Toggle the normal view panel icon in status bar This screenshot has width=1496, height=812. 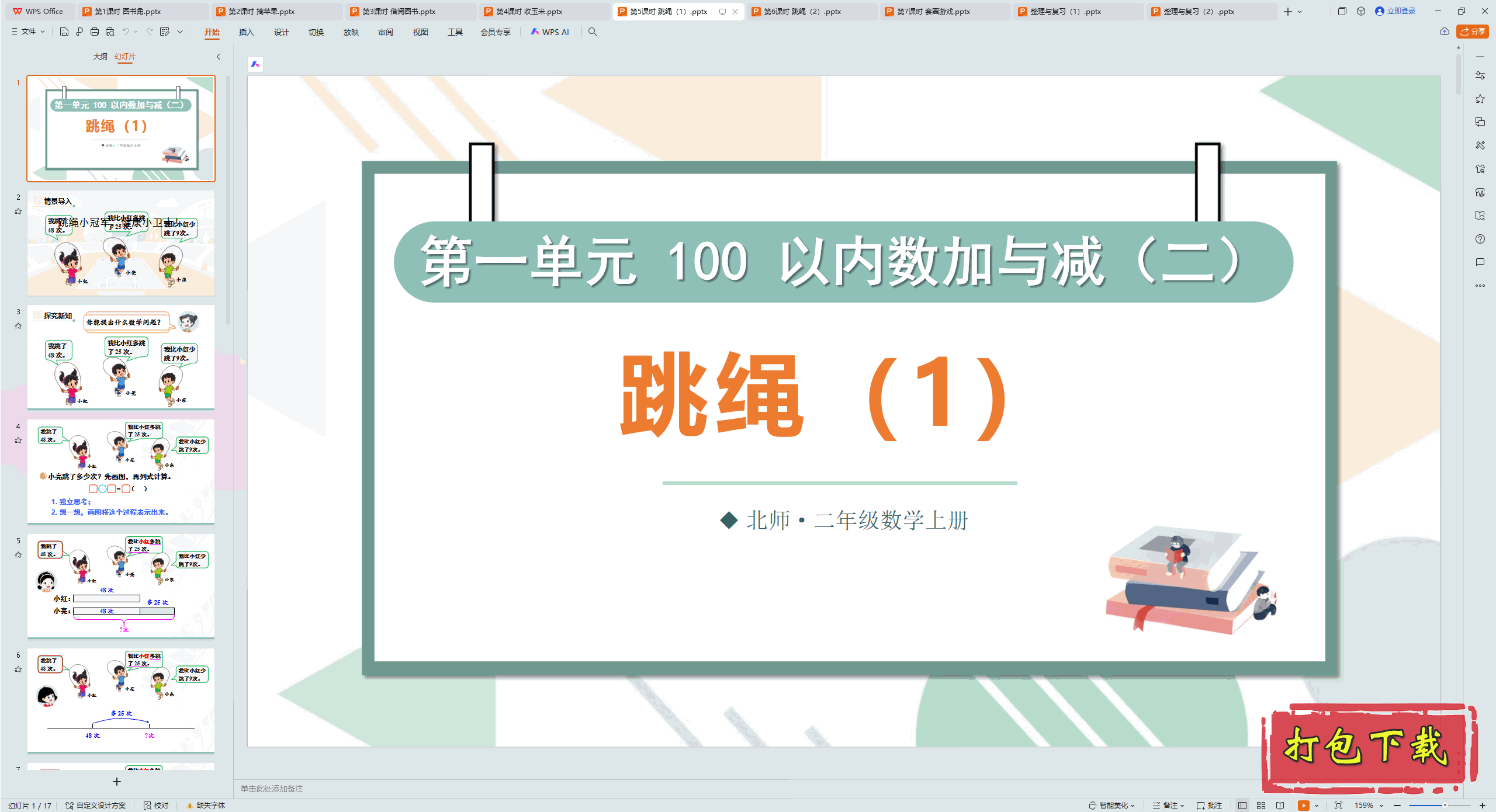pyautogui.click(x=1241, y=805)
